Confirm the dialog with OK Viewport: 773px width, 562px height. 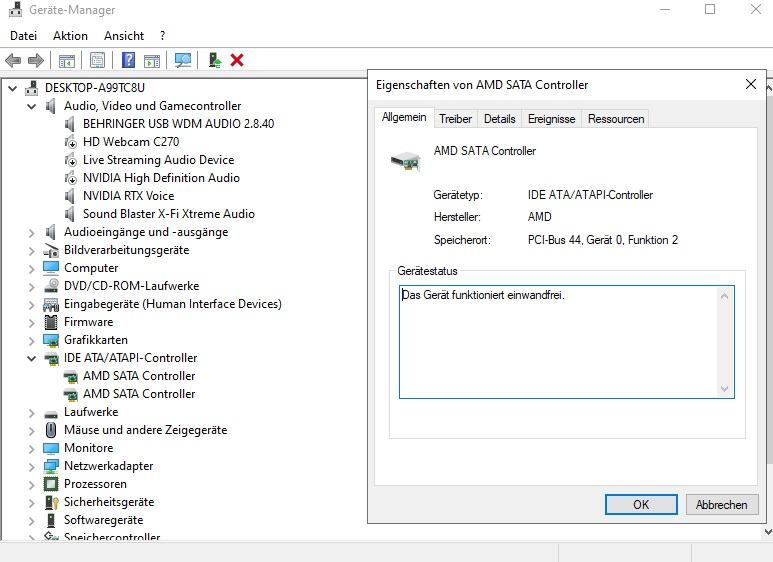[x=641, y=505]
